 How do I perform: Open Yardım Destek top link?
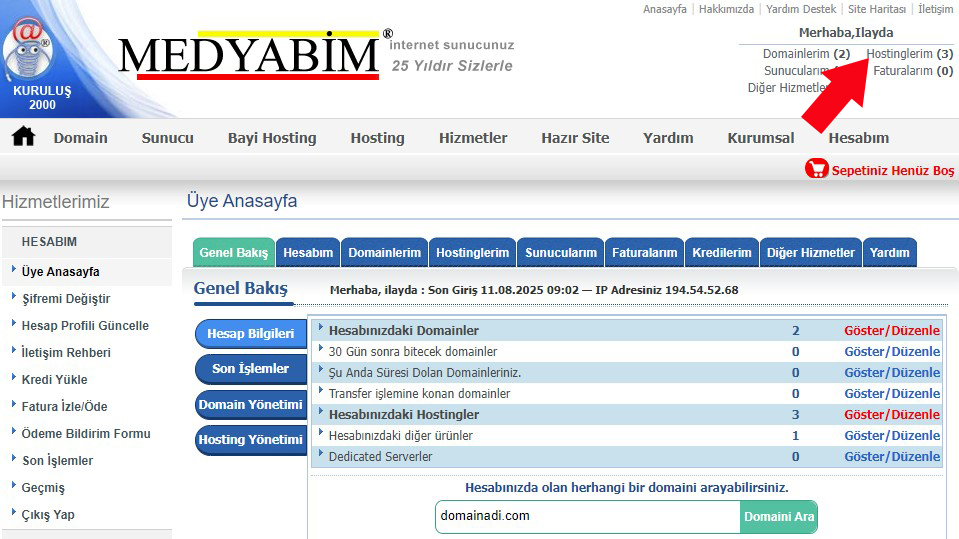(x=801, y=9)
